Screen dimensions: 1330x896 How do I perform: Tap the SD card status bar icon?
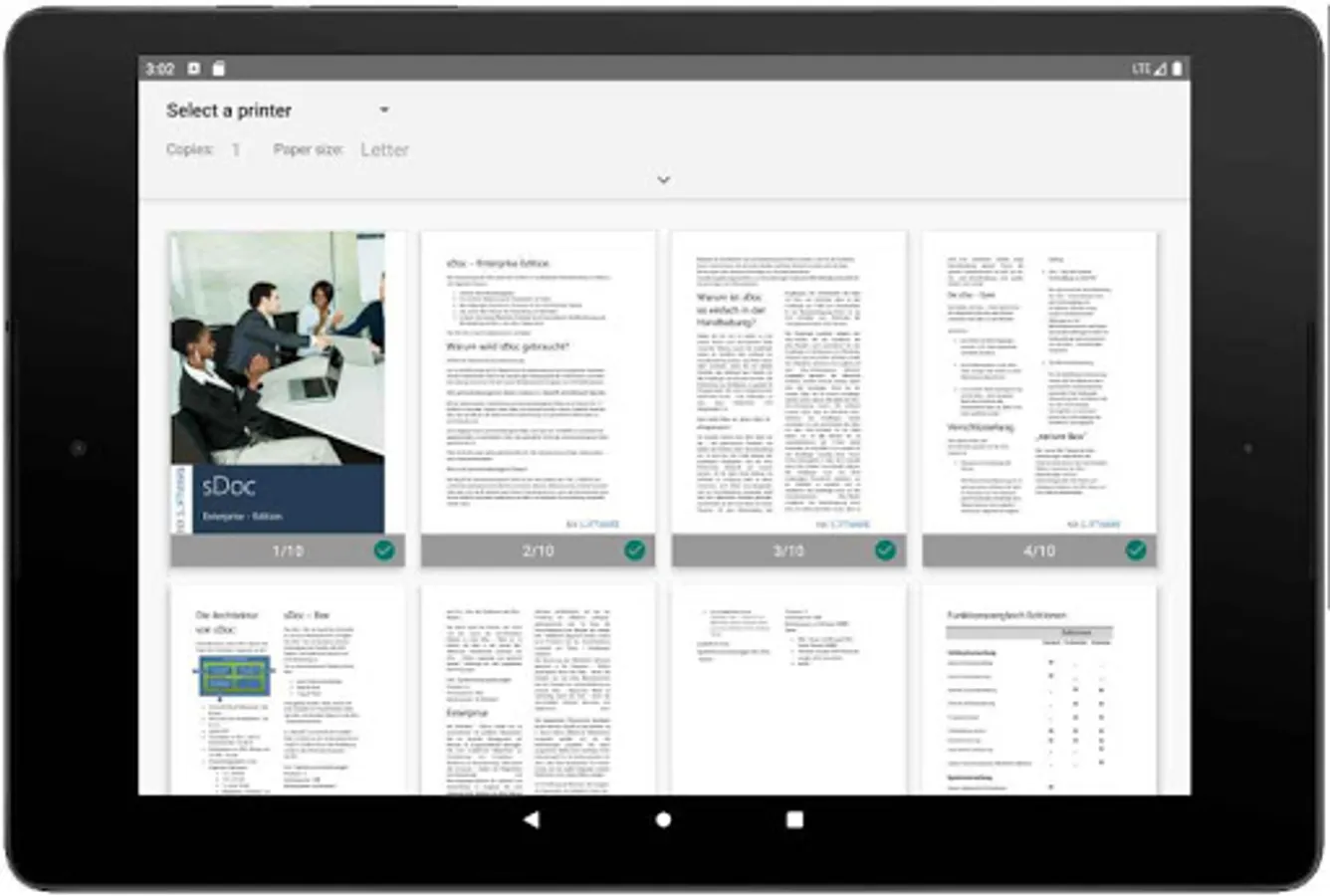pos(218,69)
